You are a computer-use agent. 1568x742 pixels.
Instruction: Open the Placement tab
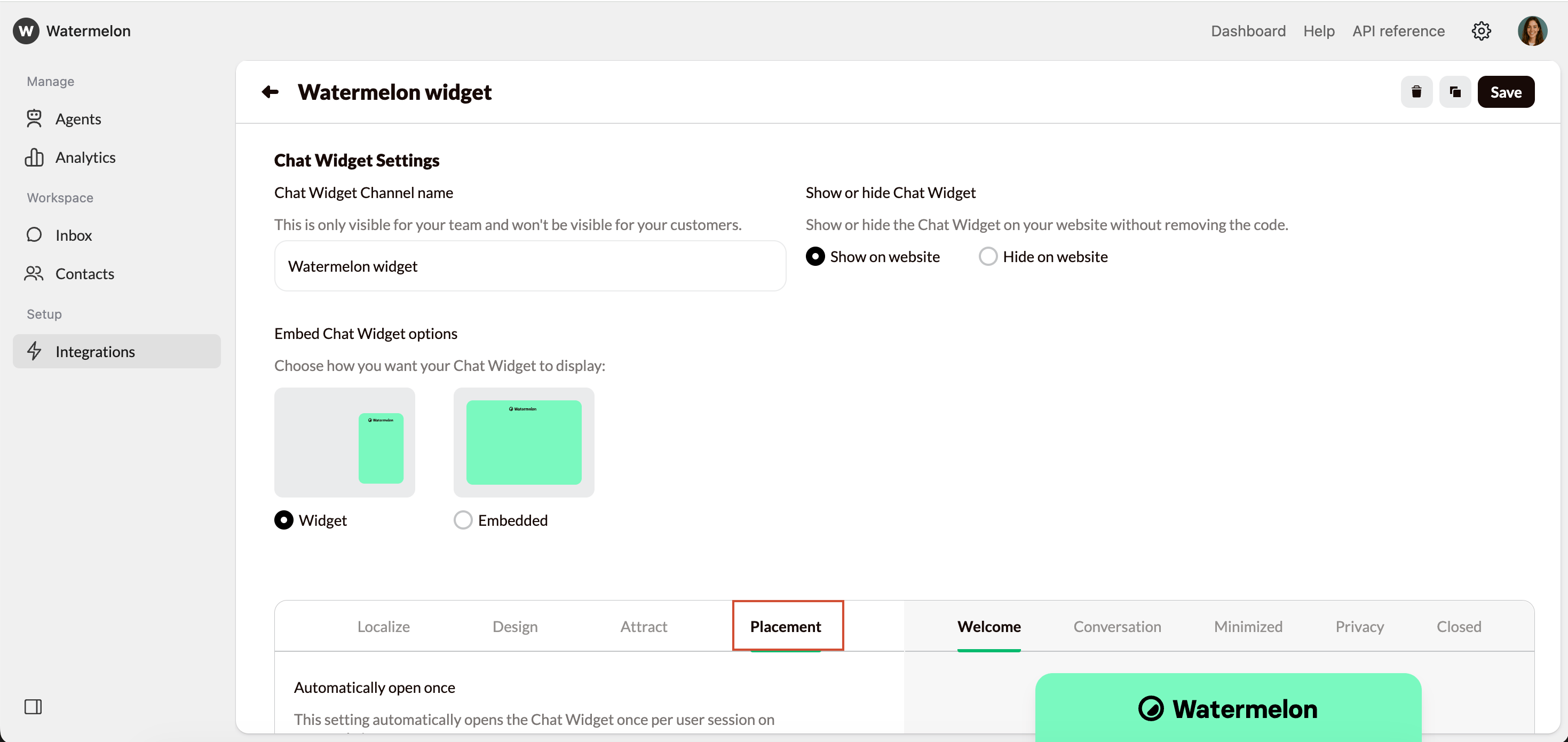click(785, 626)
